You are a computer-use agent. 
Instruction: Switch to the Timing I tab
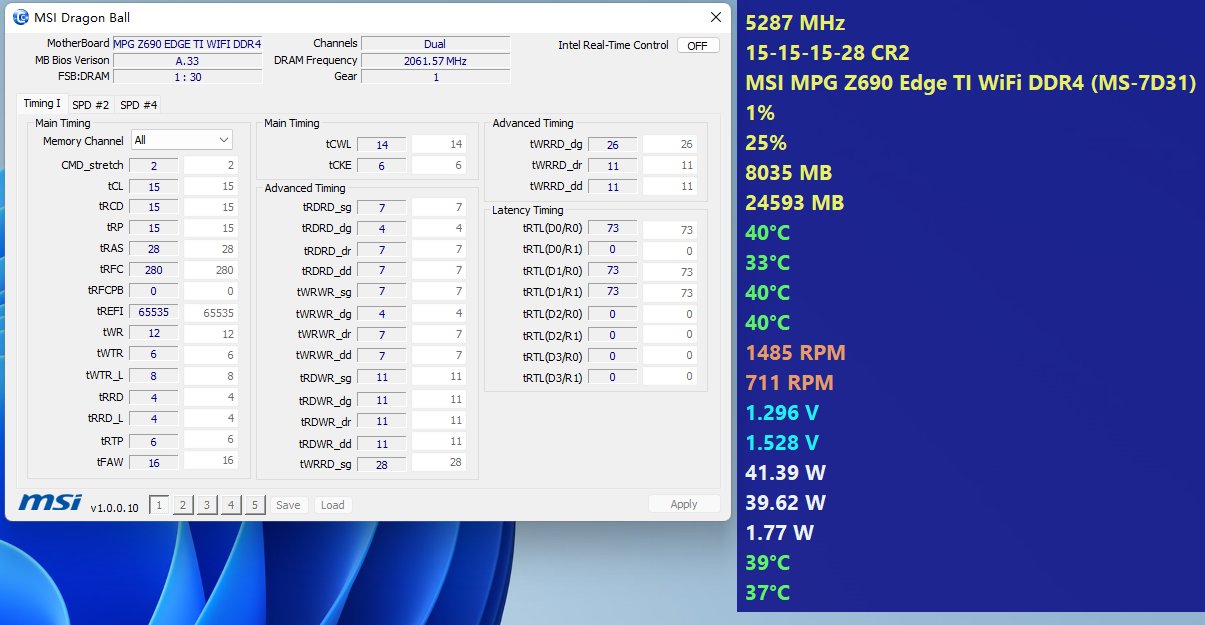[42, 104]
